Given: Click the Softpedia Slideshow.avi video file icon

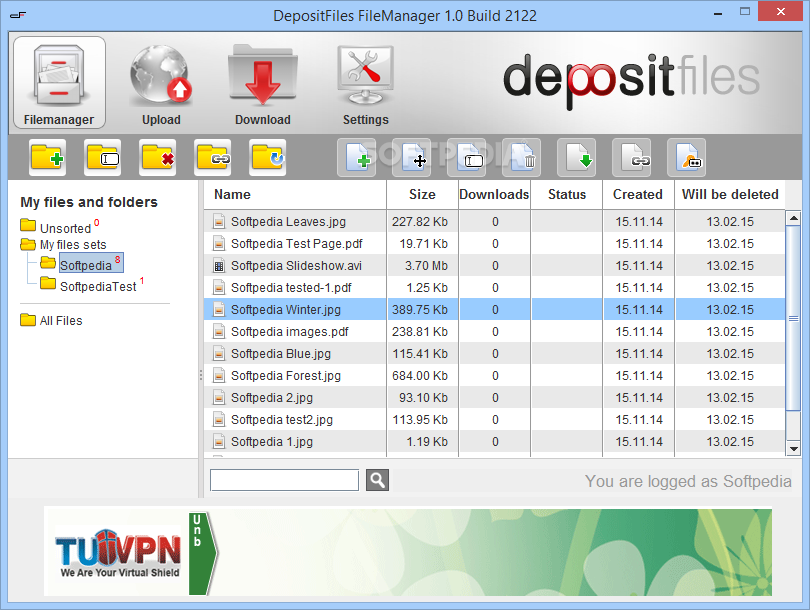Looking at the screenshot, I should tap(219, 265).
